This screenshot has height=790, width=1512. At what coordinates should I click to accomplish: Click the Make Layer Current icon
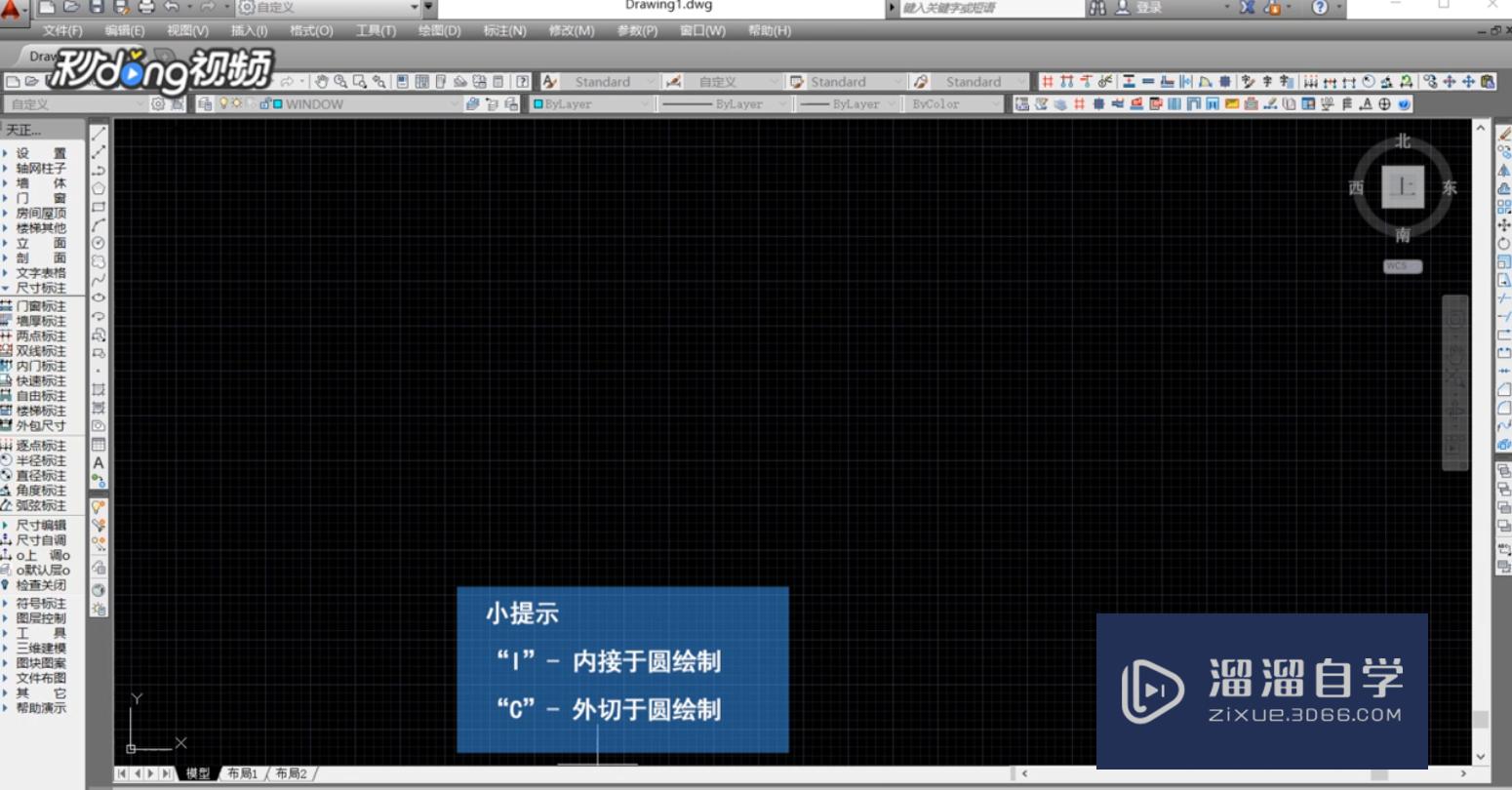[473, 103]
